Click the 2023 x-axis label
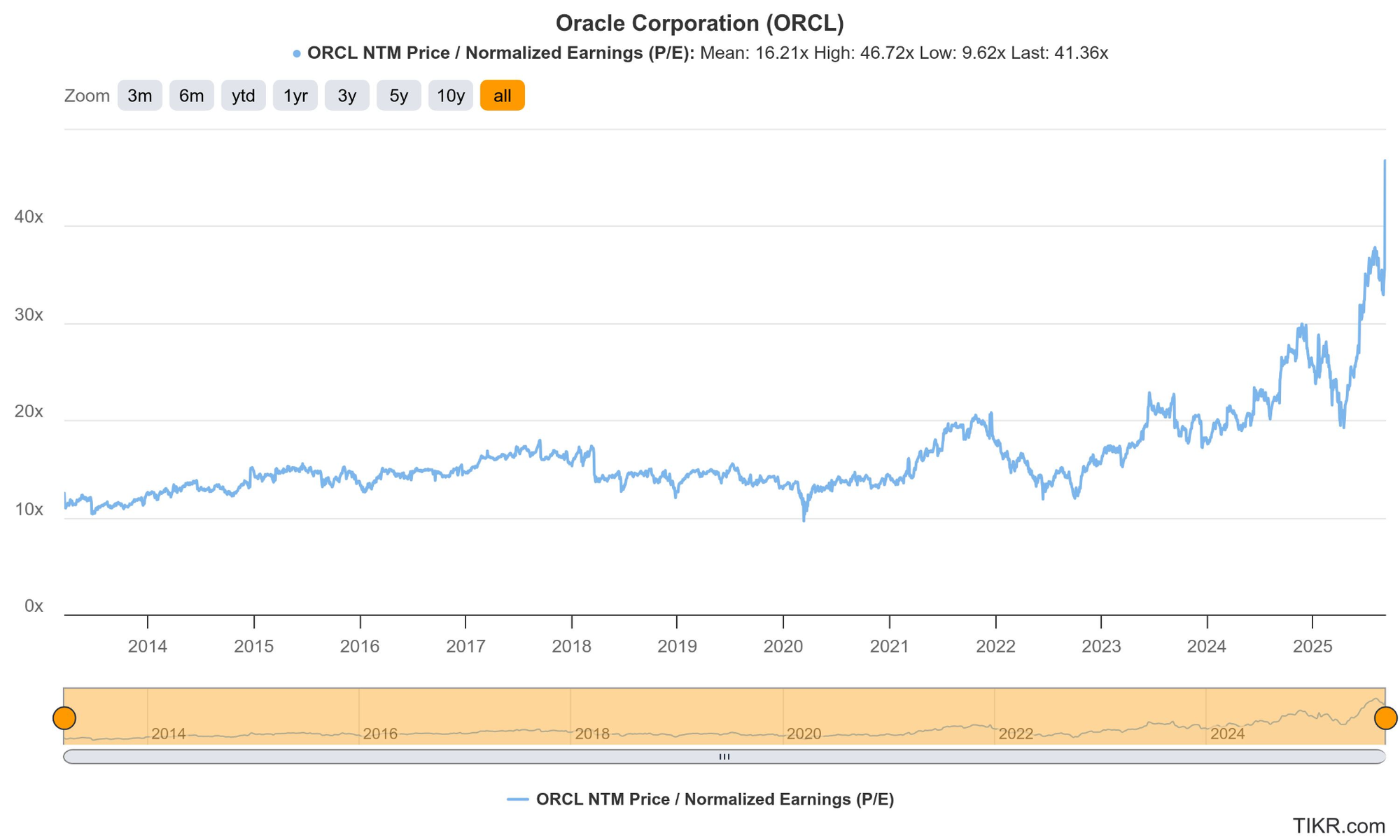1400x840 pixels. pyautogui.click(x=1101, y=646)
